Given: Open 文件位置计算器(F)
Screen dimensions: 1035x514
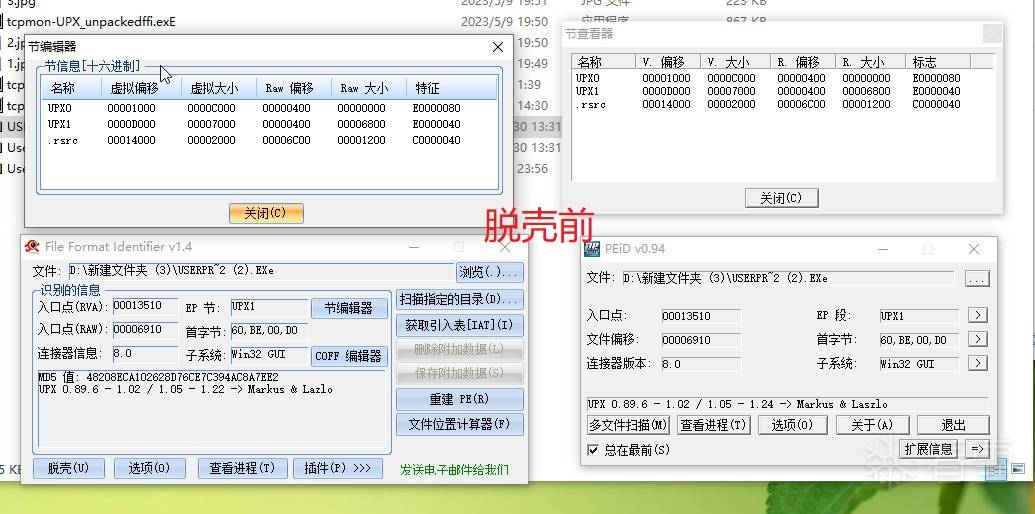Looking at the screenshot, I should click(x=460, y=424).
